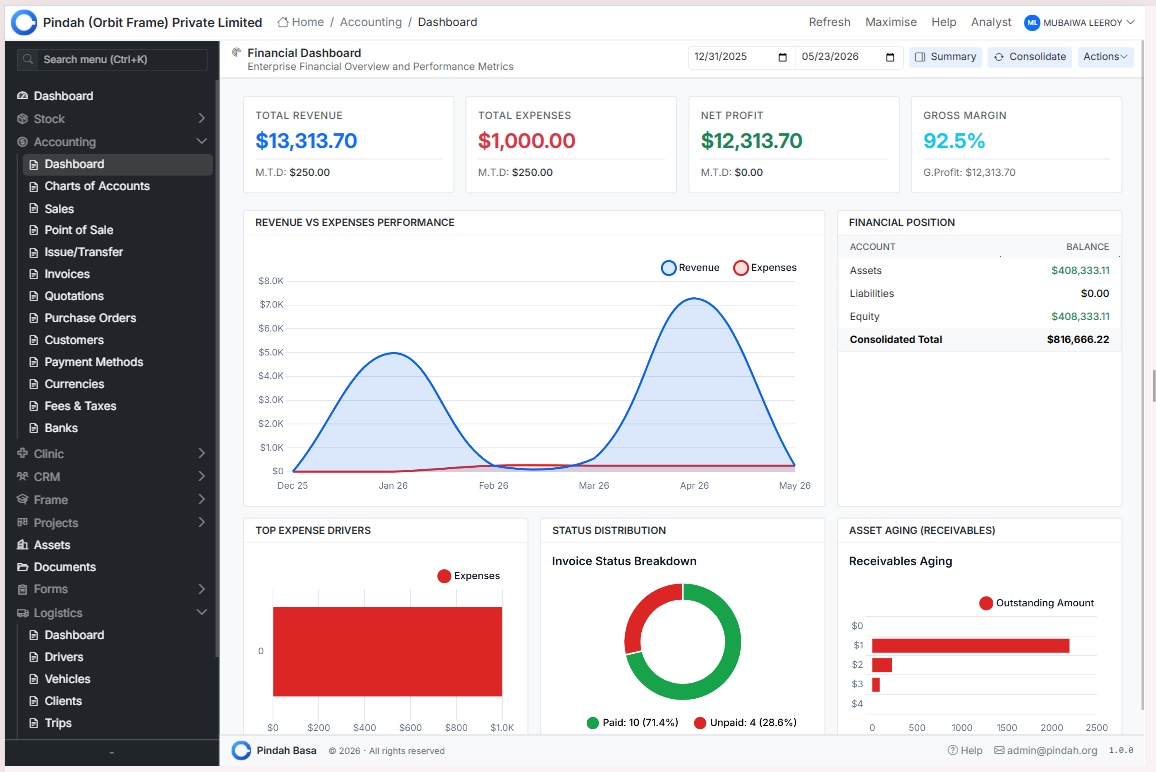Viewport: 1156px width, 772px height.
Task: Focus the Search menu input field
Action: pyautogui.click(x=112, y=60)
